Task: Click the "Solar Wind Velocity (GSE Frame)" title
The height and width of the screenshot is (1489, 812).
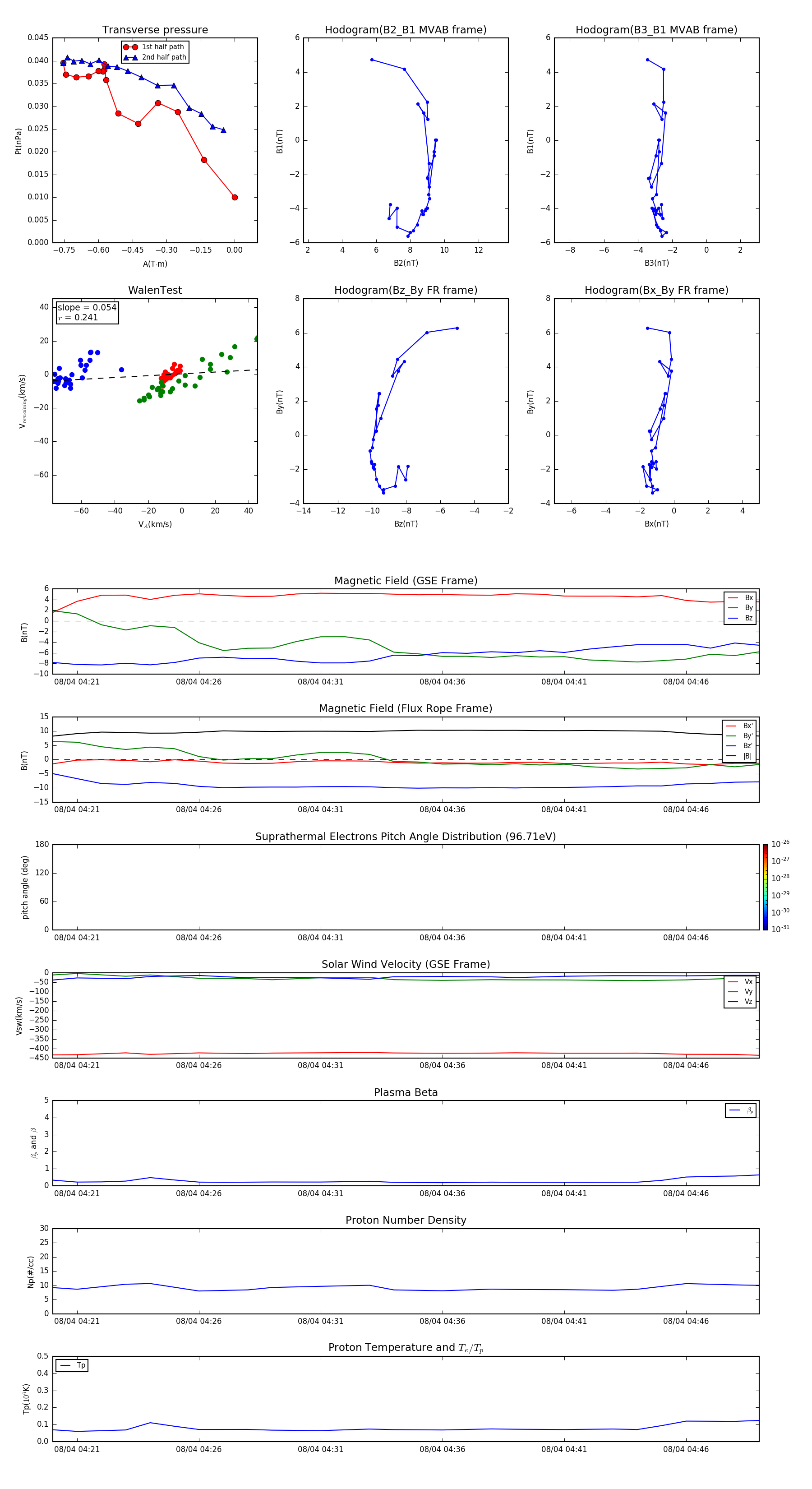Action: (x=406, y=964)
